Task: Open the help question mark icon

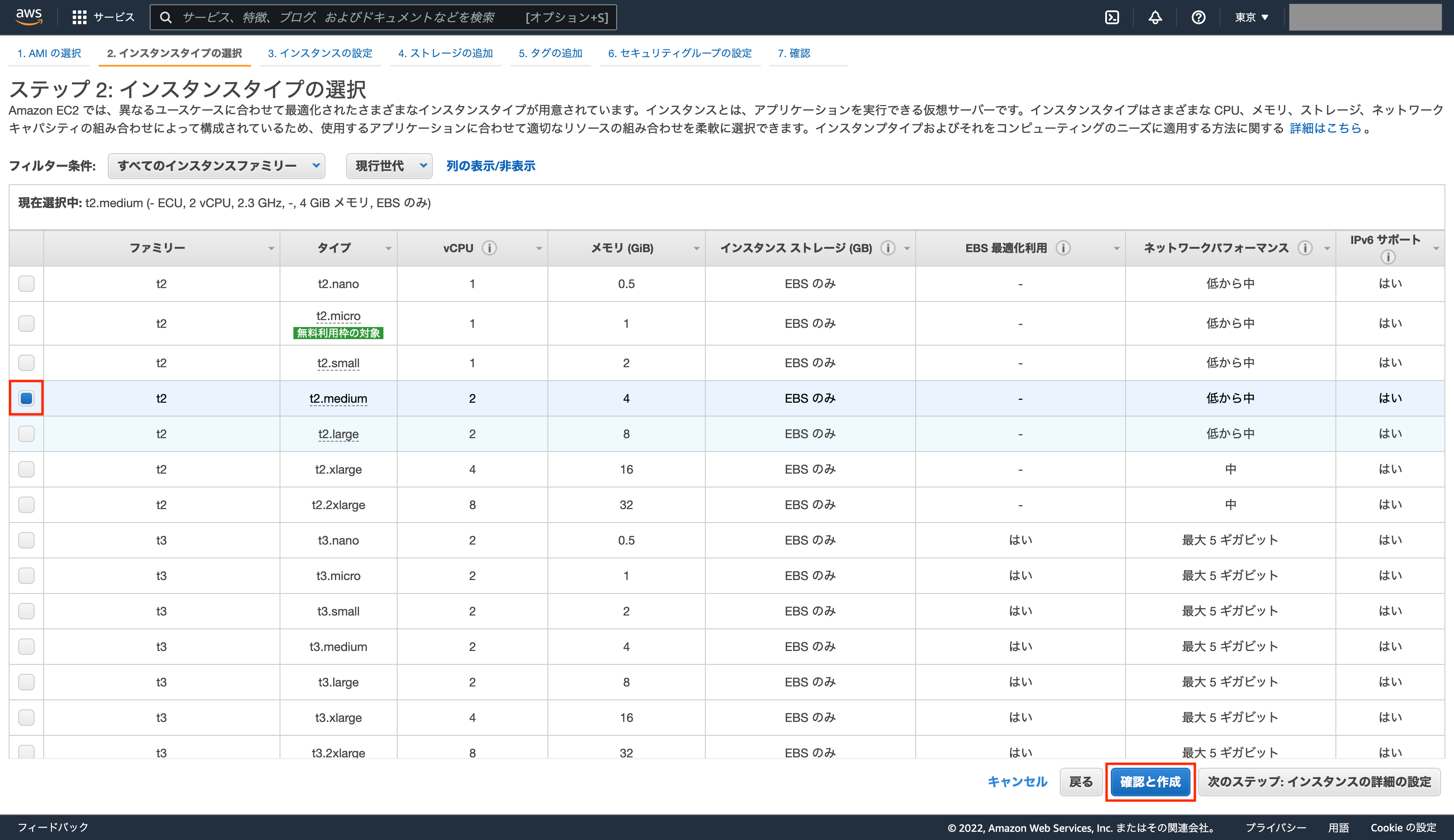Action: 1198,17
